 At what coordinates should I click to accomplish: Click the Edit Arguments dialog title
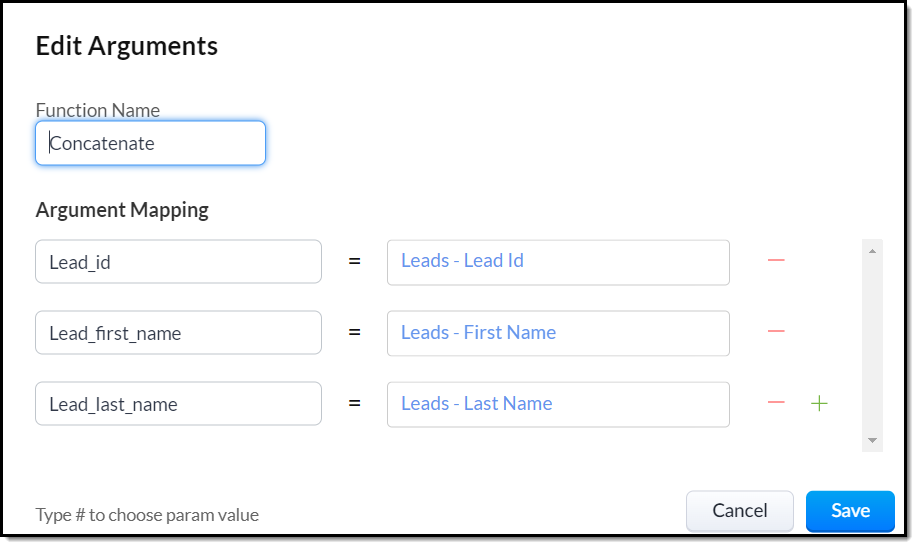[127, 46]
